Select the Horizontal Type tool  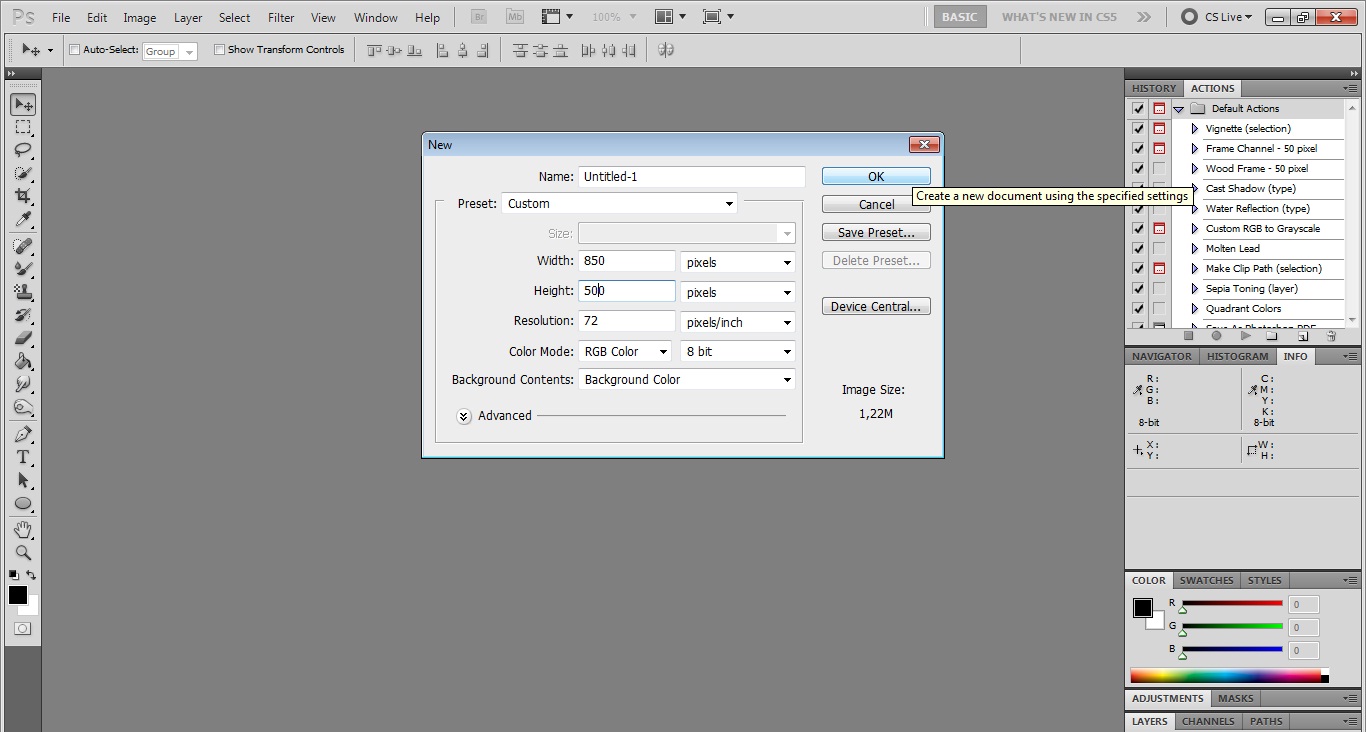point(22,457)
